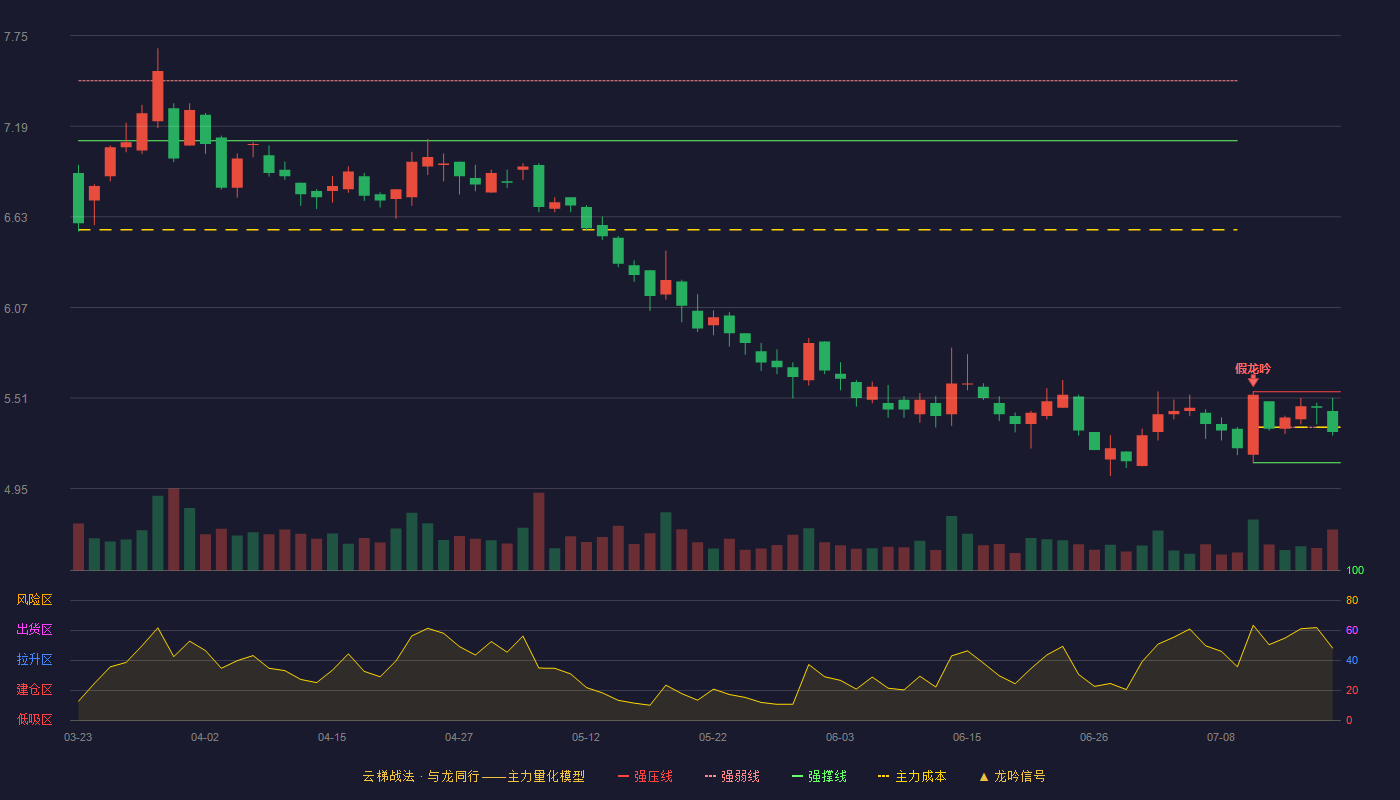Select the 低吸区 zone label
The width and height of the screenshot is (1400, 800).
click(x=34, y=719)
